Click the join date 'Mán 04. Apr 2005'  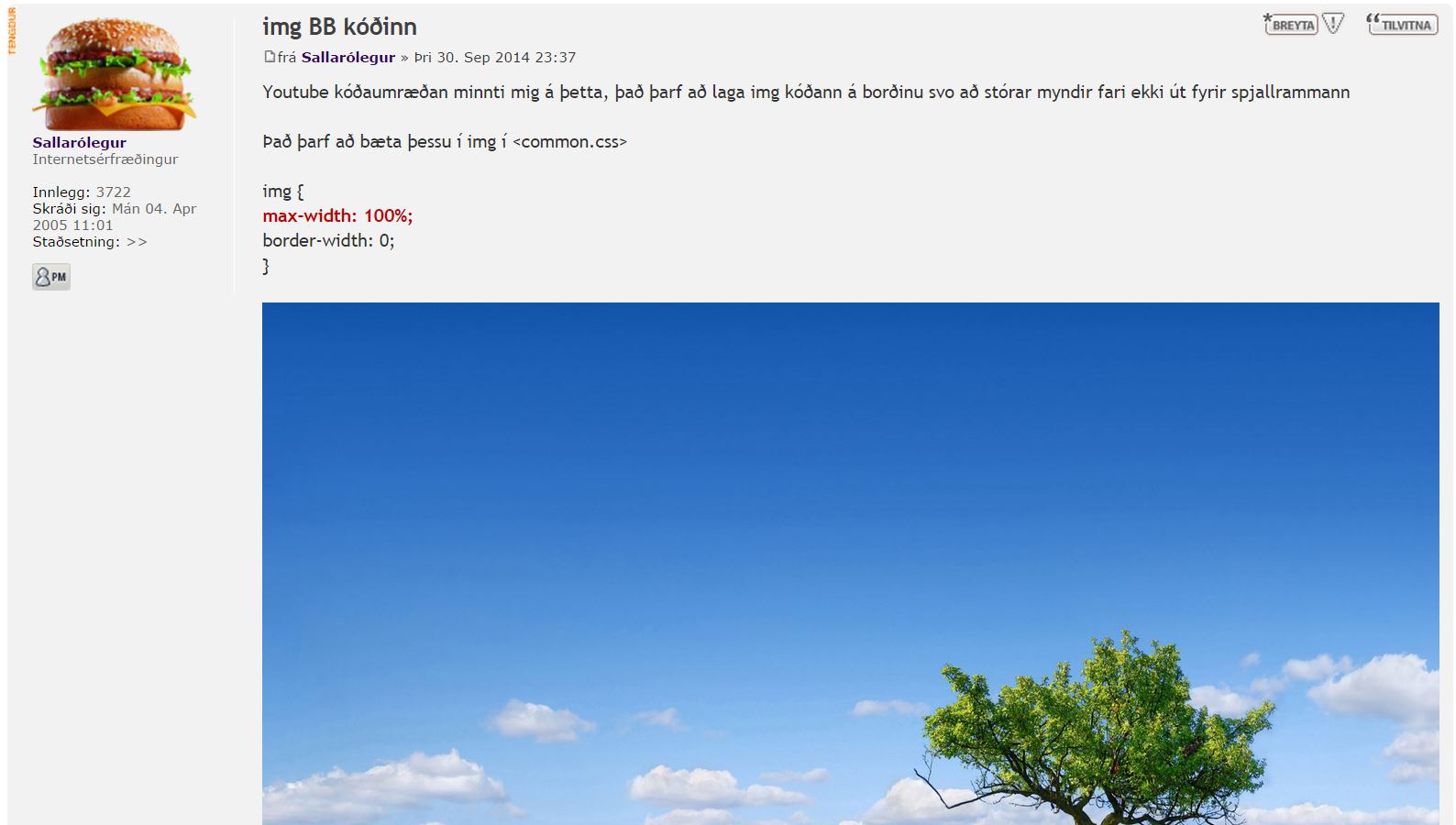pos(115,217)
